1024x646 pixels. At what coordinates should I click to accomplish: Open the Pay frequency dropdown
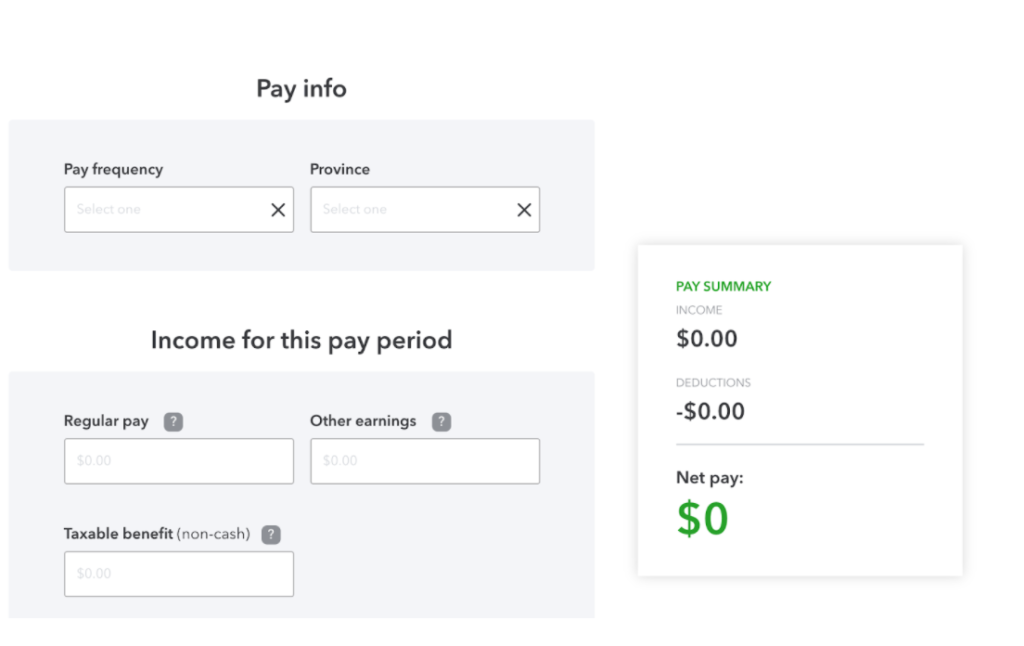(165, 210)
